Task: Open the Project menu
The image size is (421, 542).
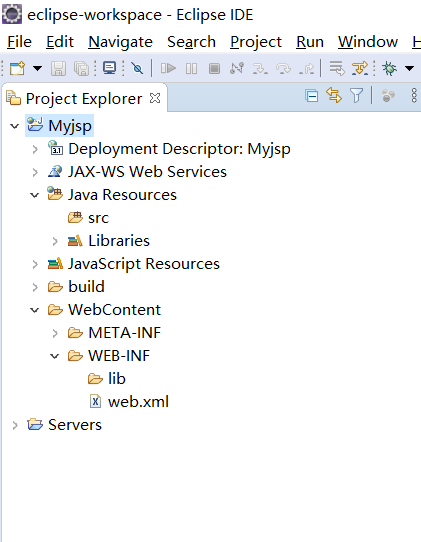Action: (x=256, y=42)
